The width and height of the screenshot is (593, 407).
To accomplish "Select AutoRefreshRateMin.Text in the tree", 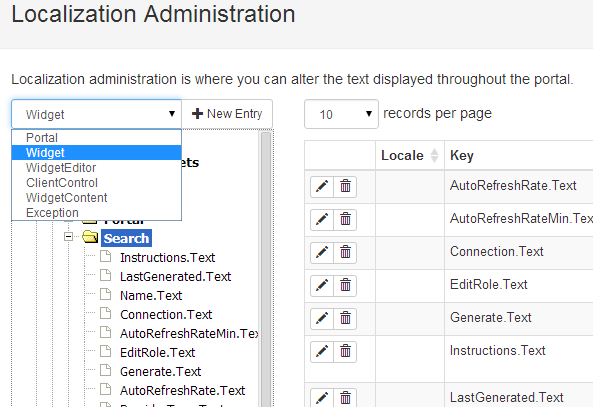I will 189,334.
